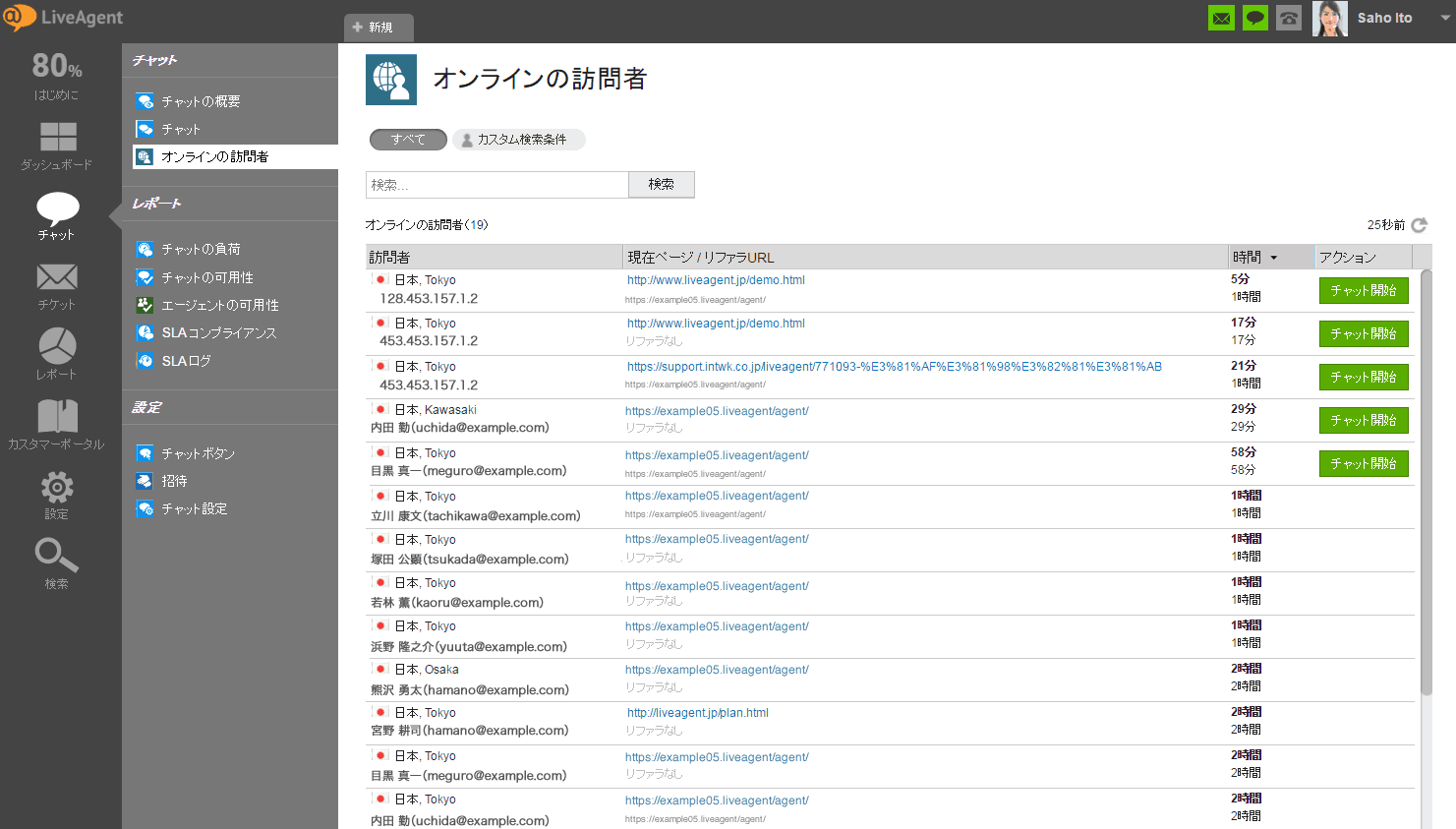
Task: Click the green email status icon
Action: click(1221, 18)
